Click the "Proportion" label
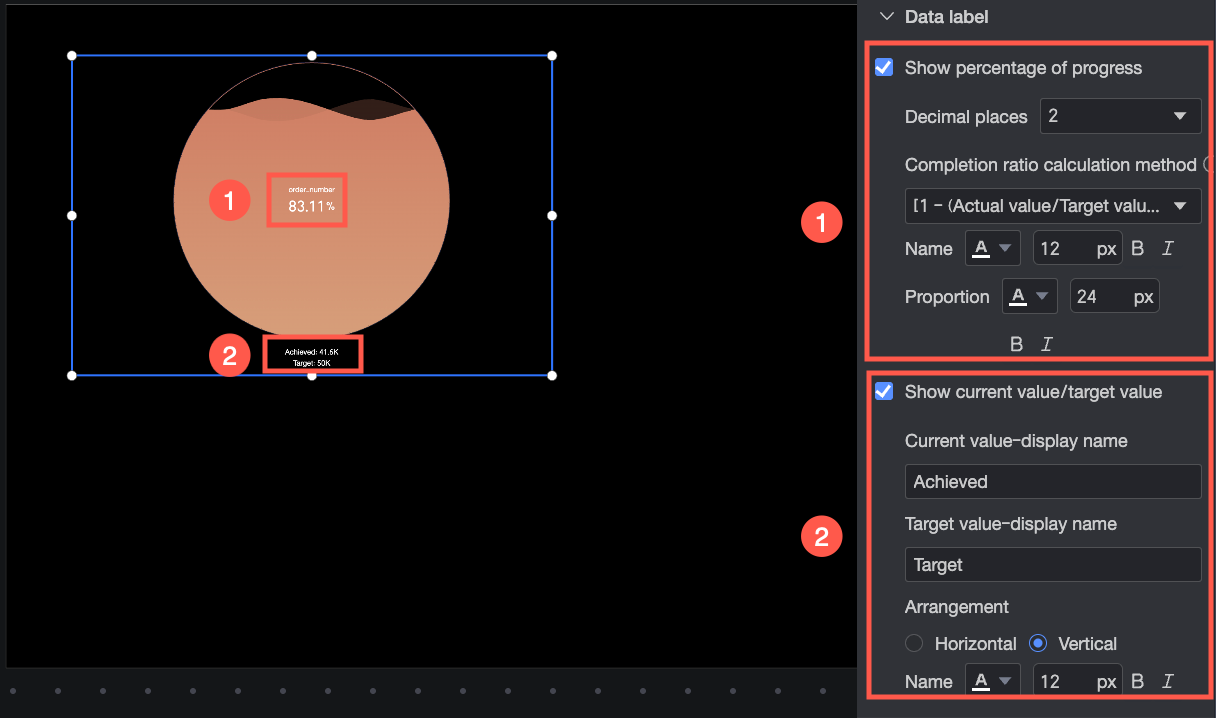 (947, 297)
